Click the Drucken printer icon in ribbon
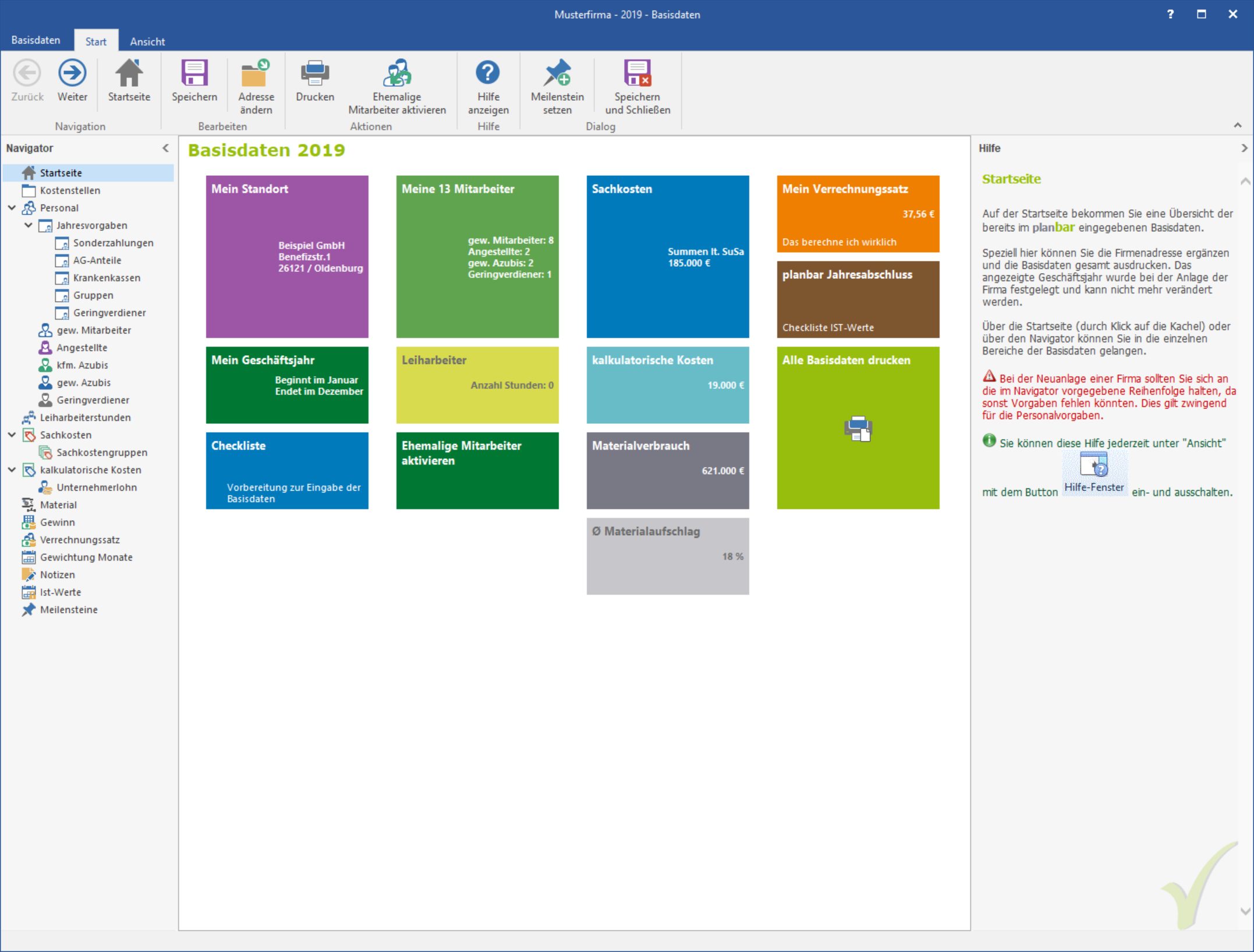1254x952 pixels. (315, 73)
